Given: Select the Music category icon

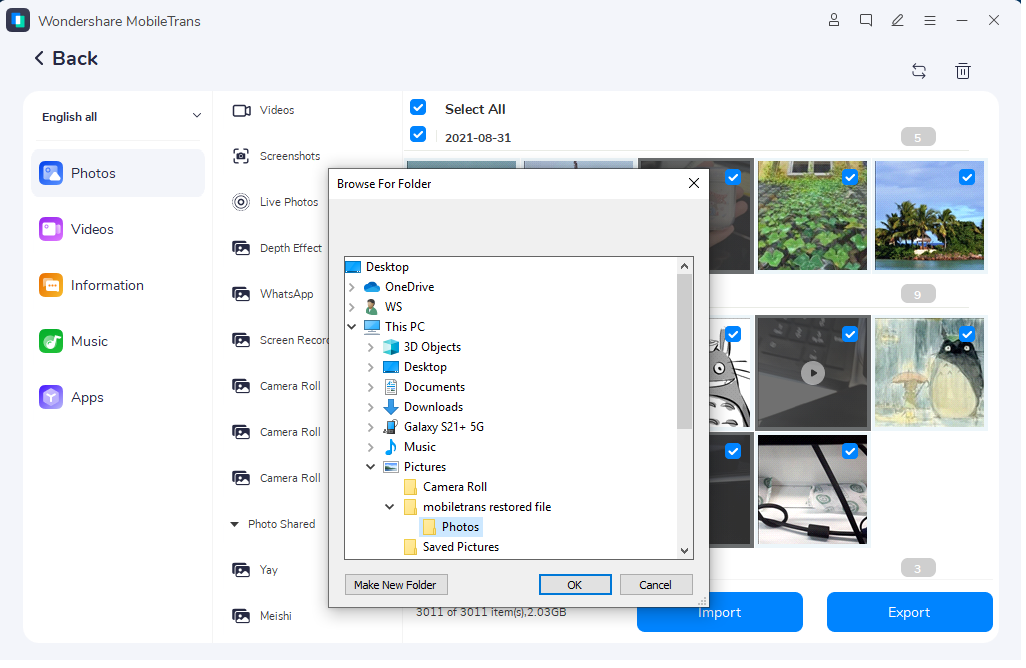Looking at the screenshot, I should [x=51, y=341].
